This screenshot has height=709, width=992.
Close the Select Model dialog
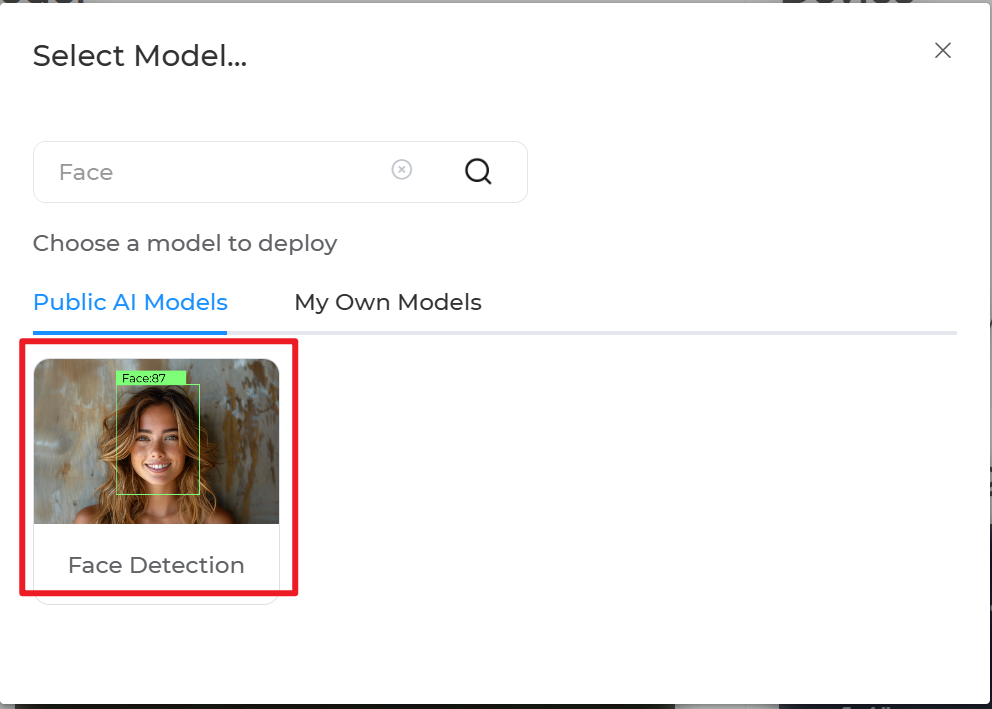click(x=942, y=51)
